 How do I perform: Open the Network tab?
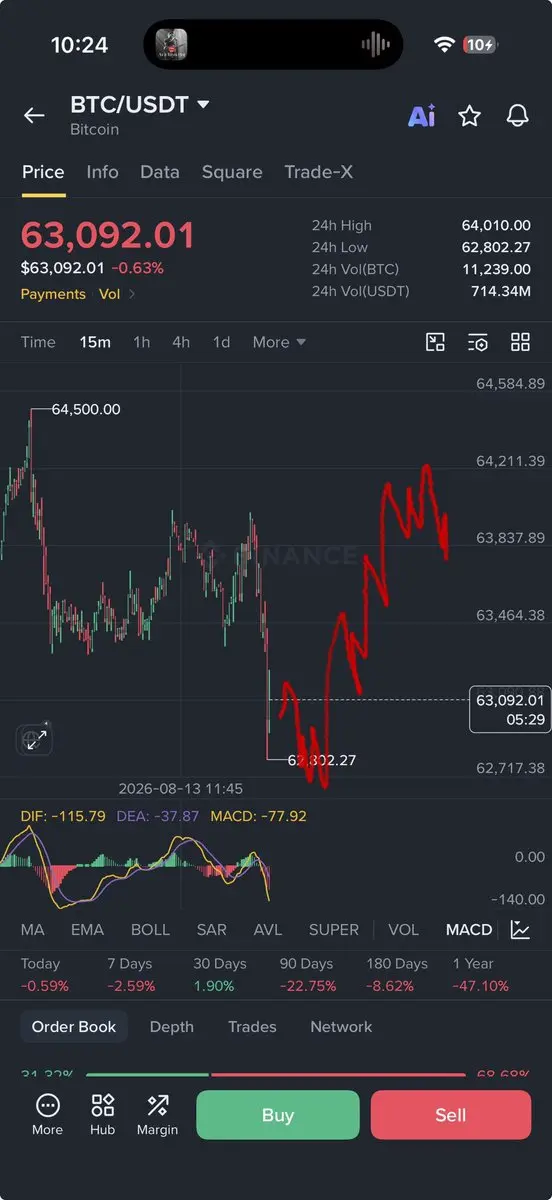click(341, 1027)
